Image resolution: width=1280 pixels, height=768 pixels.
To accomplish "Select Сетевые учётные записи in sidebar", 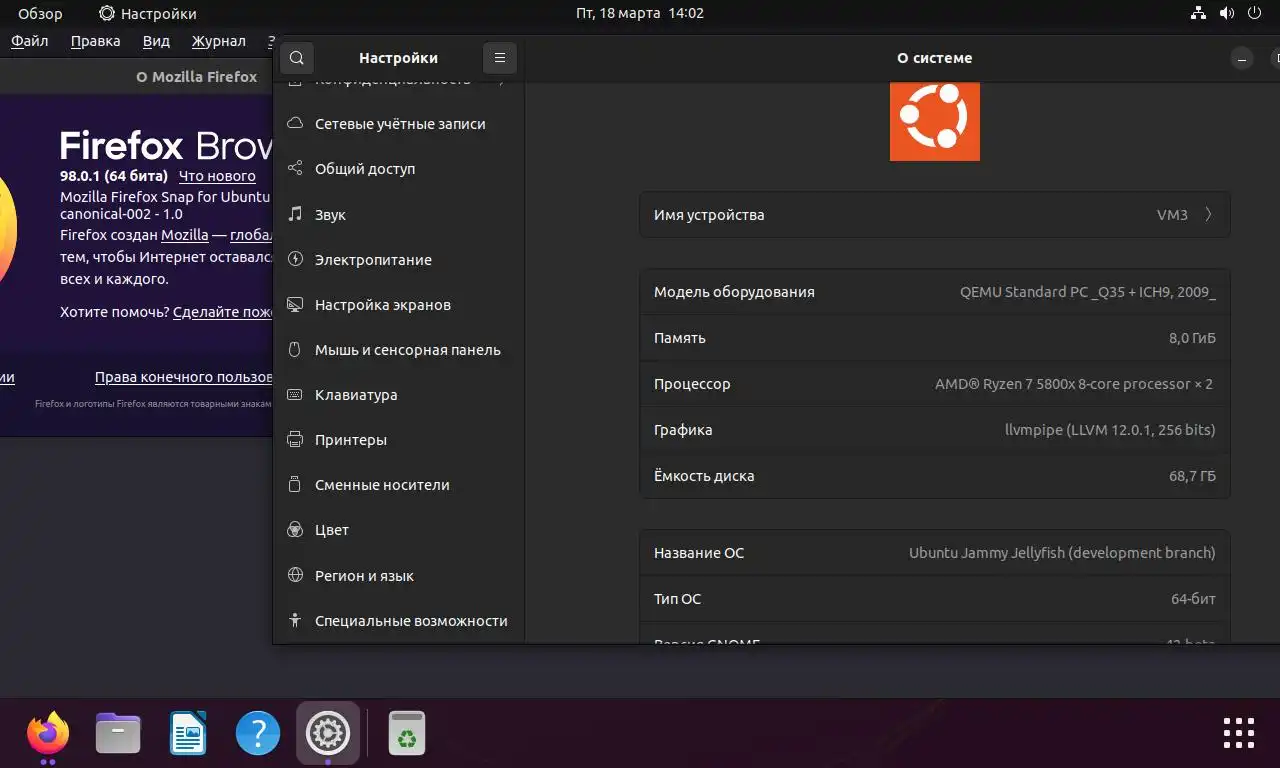I will coord(398,124).
